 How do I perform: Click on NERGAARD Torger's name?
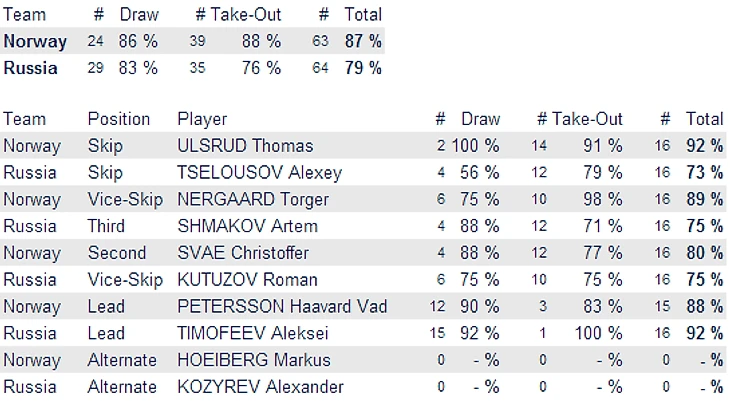coord(253,199)
